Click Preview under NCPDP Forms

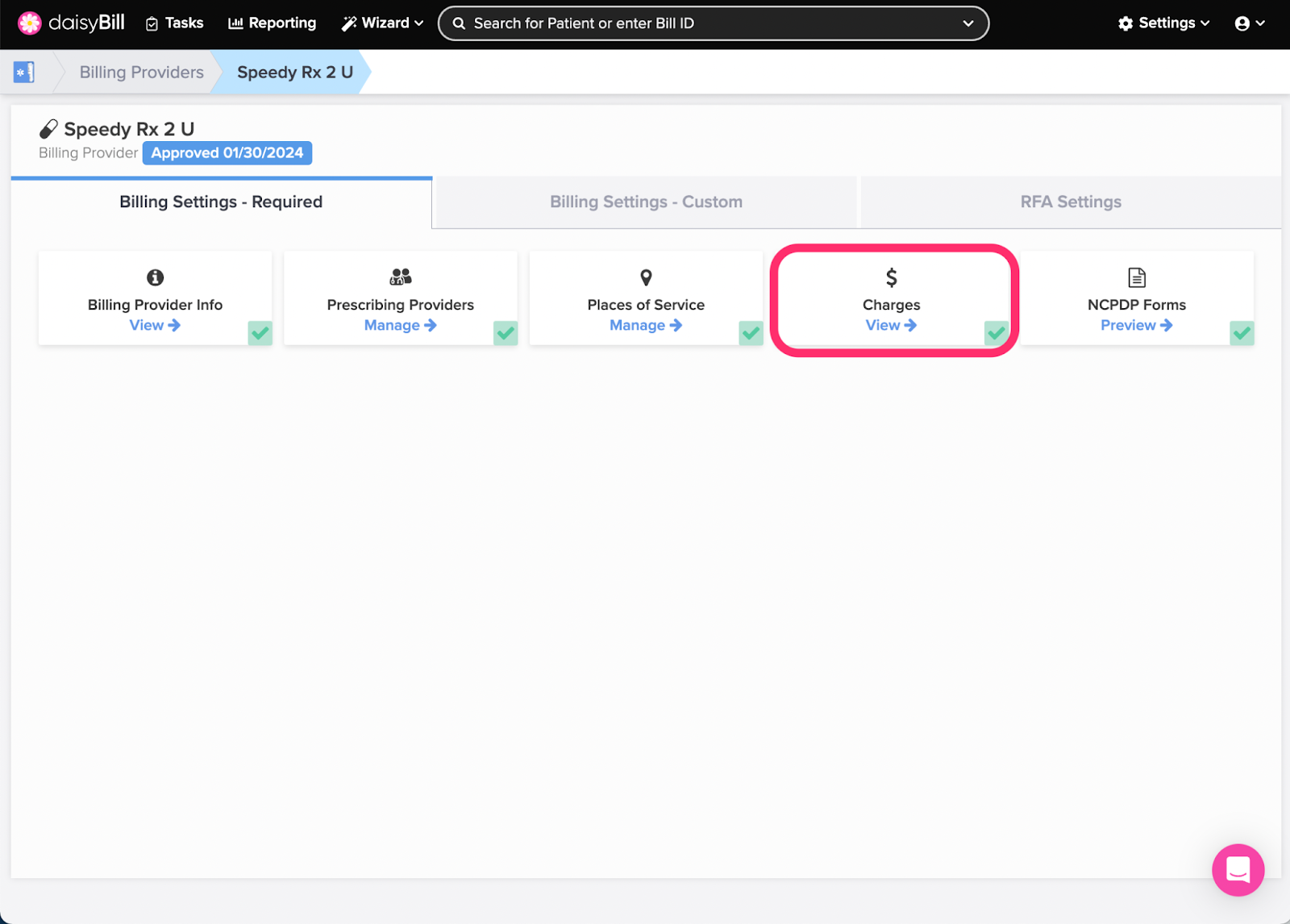[1136, 325]
